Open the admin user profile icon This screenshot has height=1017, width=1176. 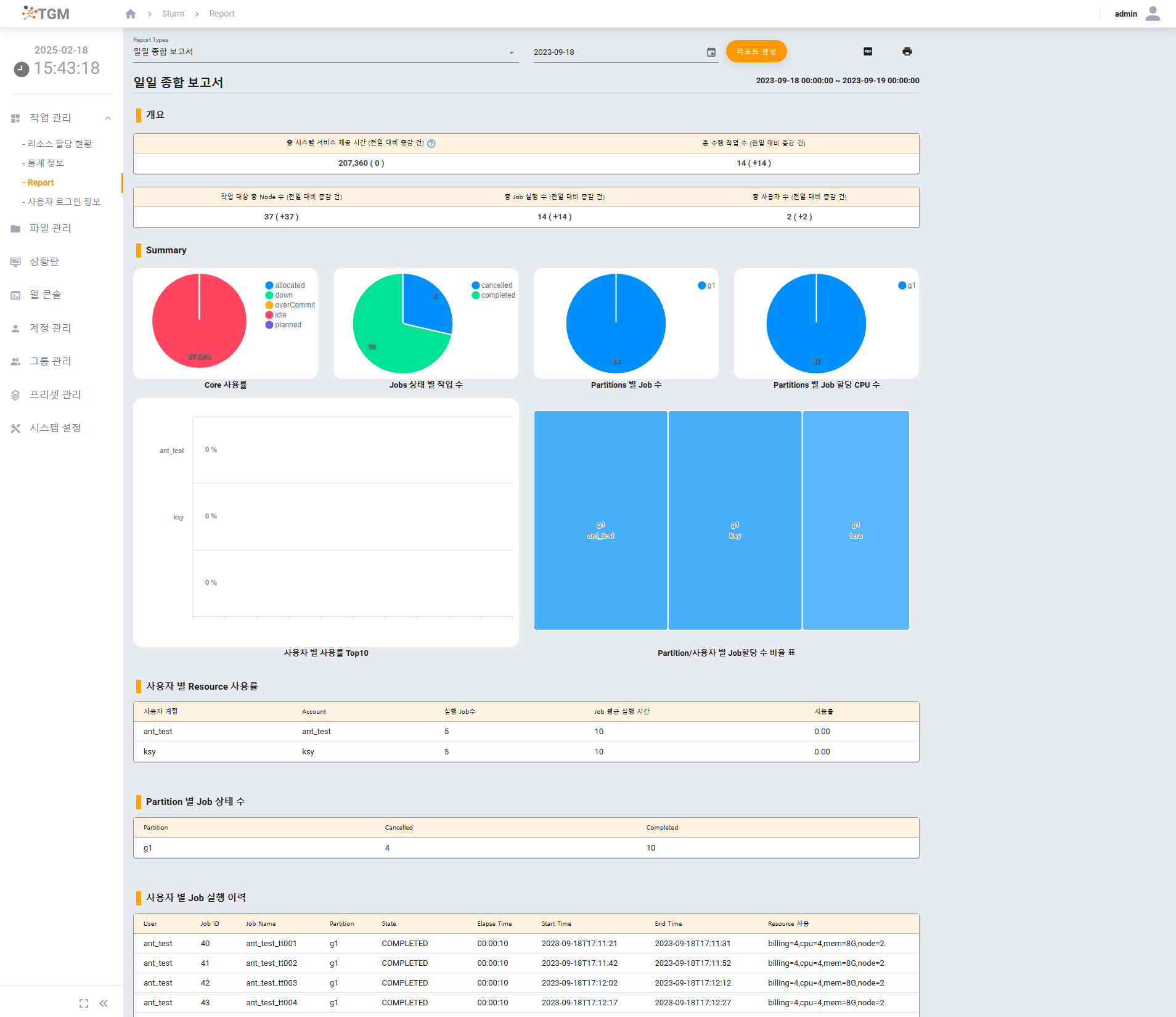1152,14
